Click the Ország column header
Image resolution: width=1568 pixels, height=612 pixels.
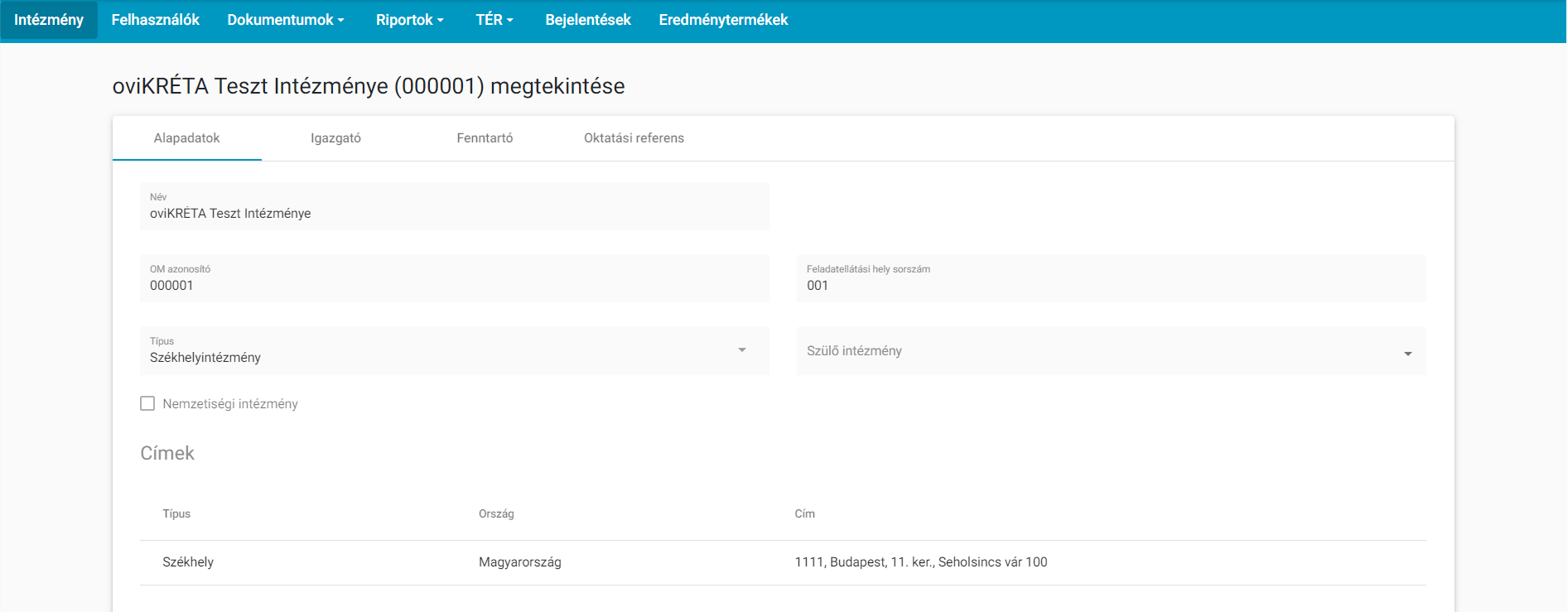click(496, 514)
